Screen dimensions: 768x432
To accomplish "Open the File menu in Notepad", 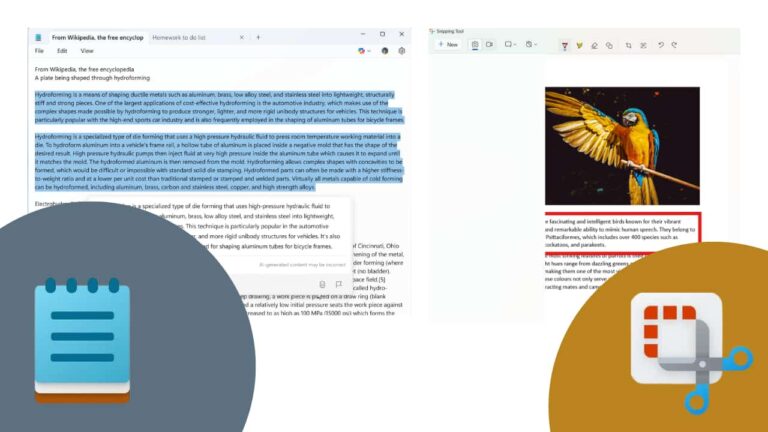I will pos(39,51).
